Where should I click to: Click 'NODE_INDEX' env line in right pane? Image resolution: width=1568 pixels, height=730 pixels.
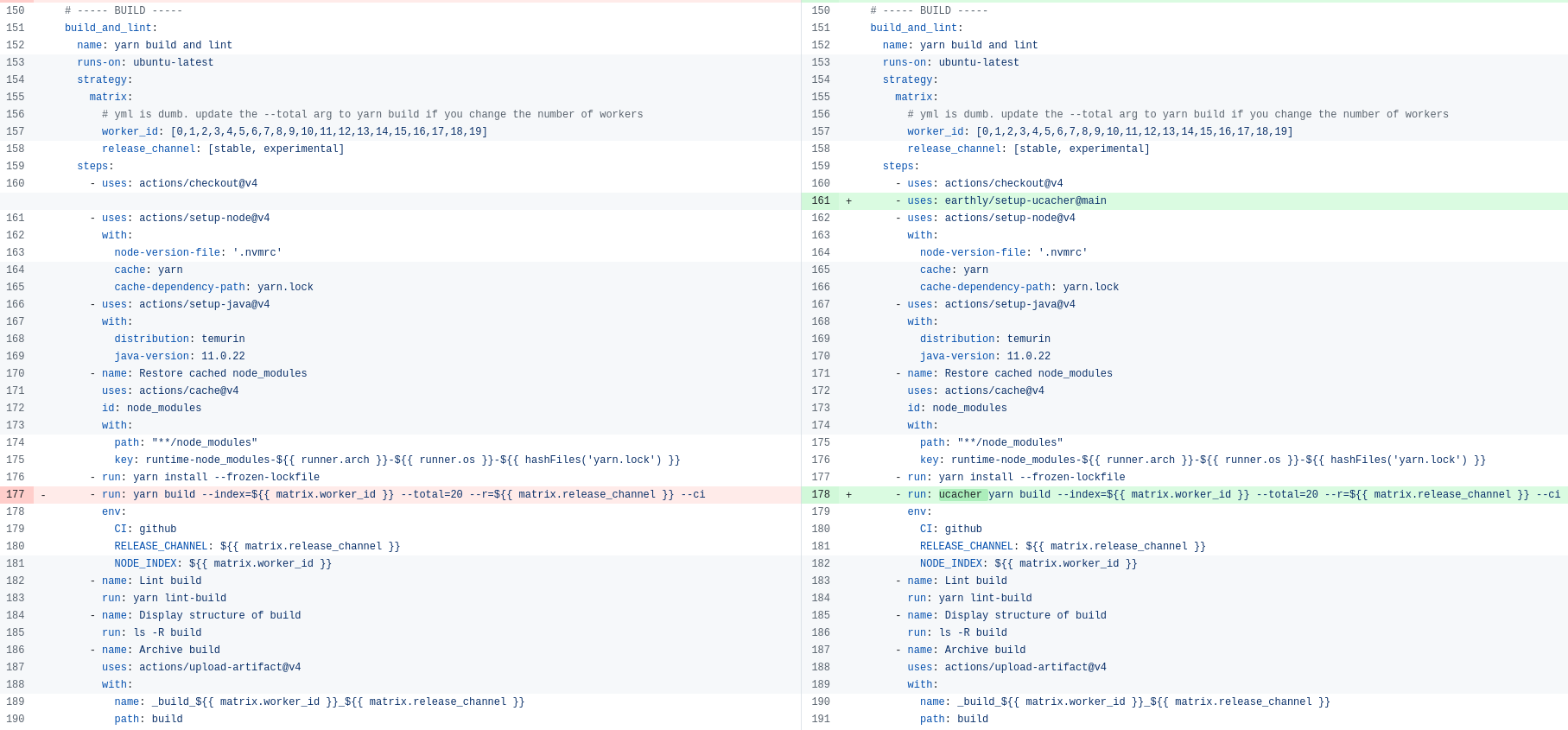pos(1029,563)
